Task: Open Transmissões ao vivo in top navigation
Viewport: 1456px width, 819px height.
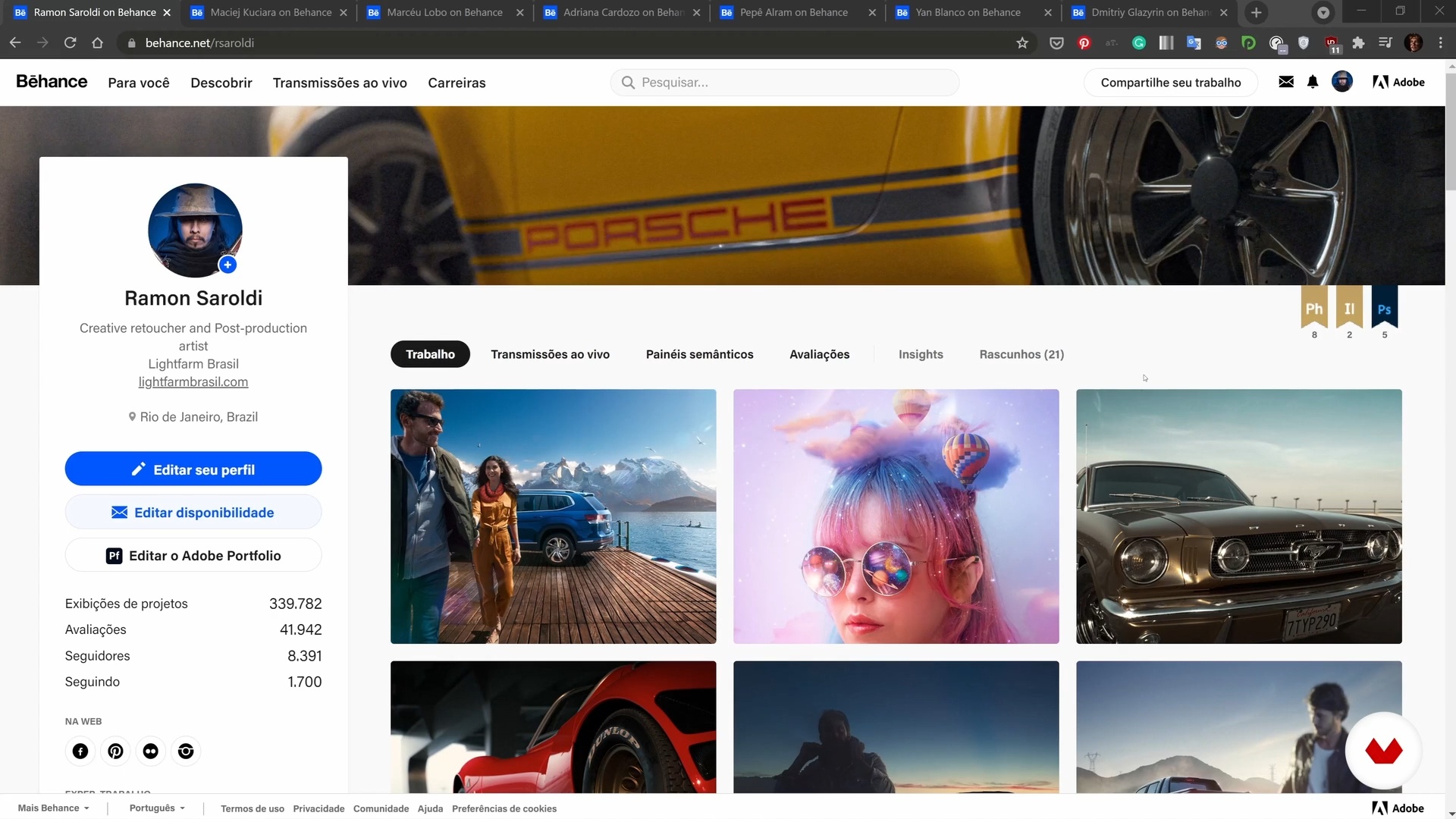Action: [340, 83]
